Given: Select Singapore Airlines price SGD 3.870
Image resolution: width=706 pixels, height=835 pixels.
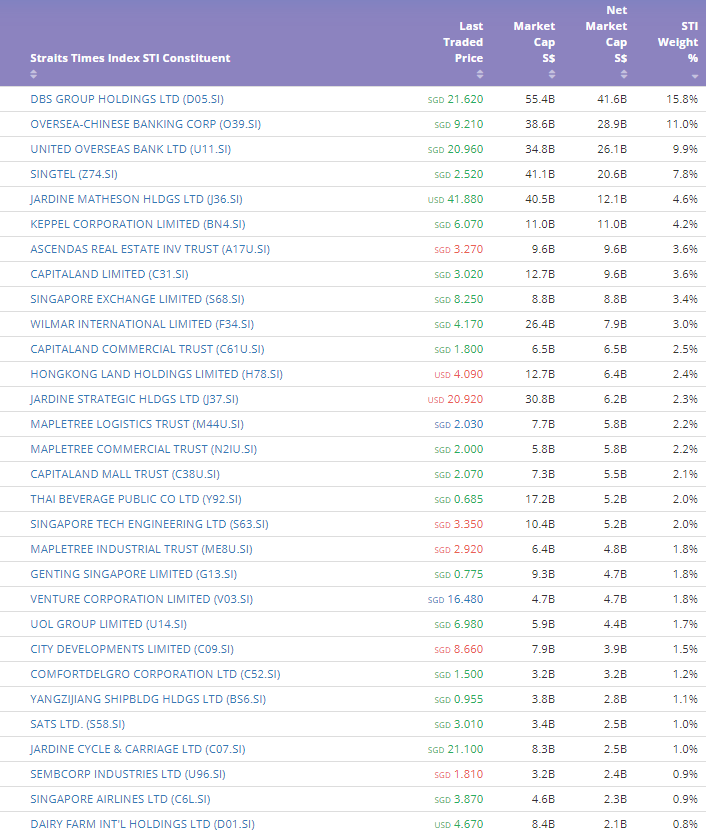Looking at the screenshot, I should click(458, 800).
